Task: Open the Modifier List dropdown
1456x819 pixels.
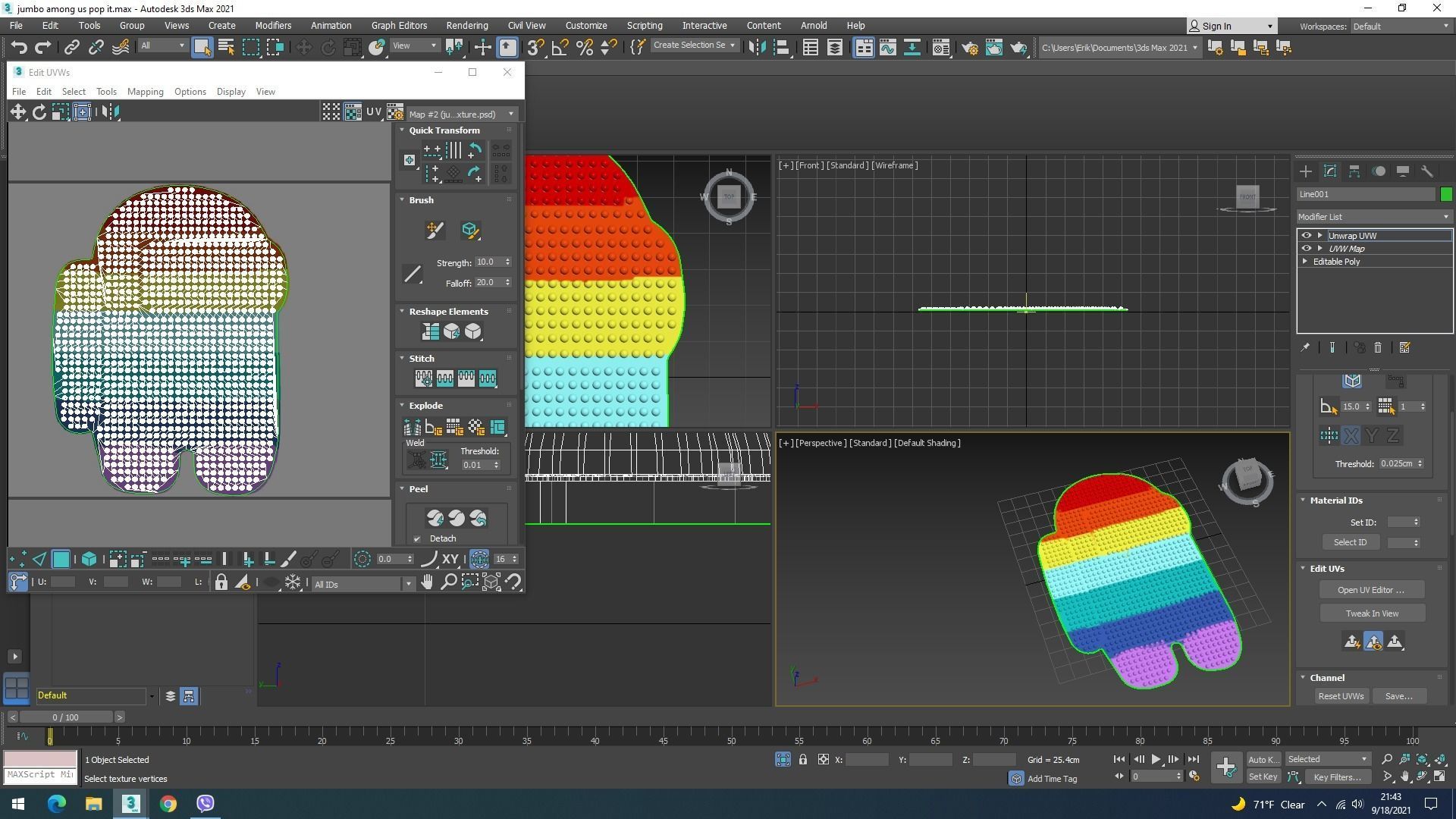Action: pyautogui.click(x=1373, y=217)
